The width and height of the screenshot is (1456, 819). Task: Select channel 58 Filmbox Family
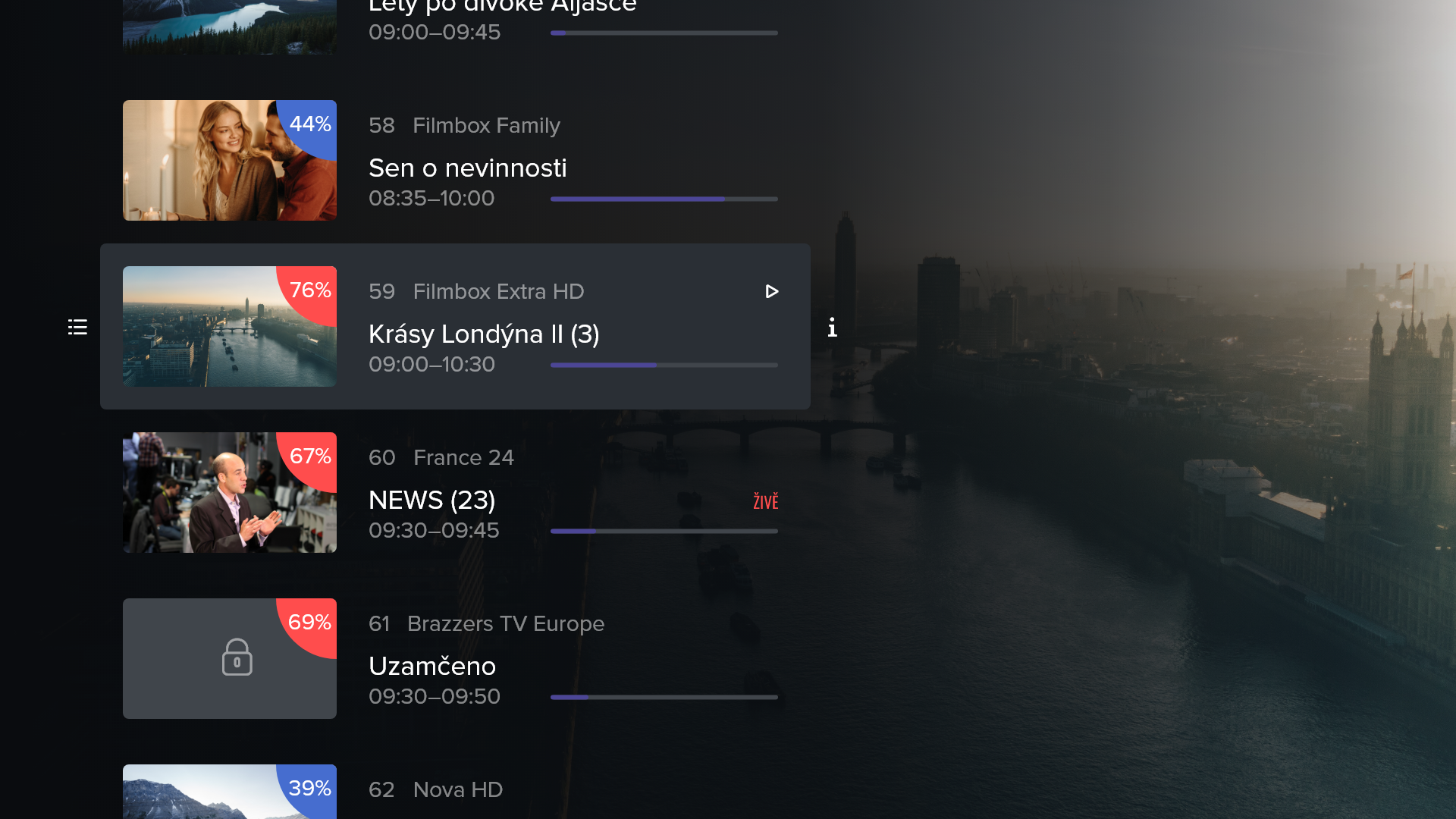point(464,126)
